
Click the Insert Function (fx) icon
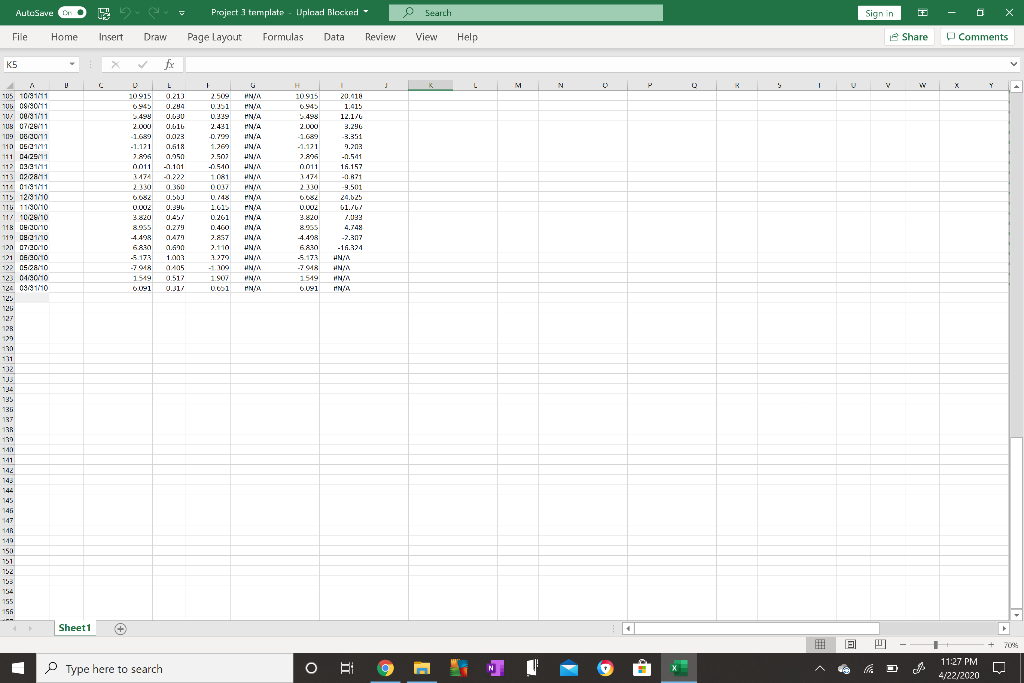168,63
